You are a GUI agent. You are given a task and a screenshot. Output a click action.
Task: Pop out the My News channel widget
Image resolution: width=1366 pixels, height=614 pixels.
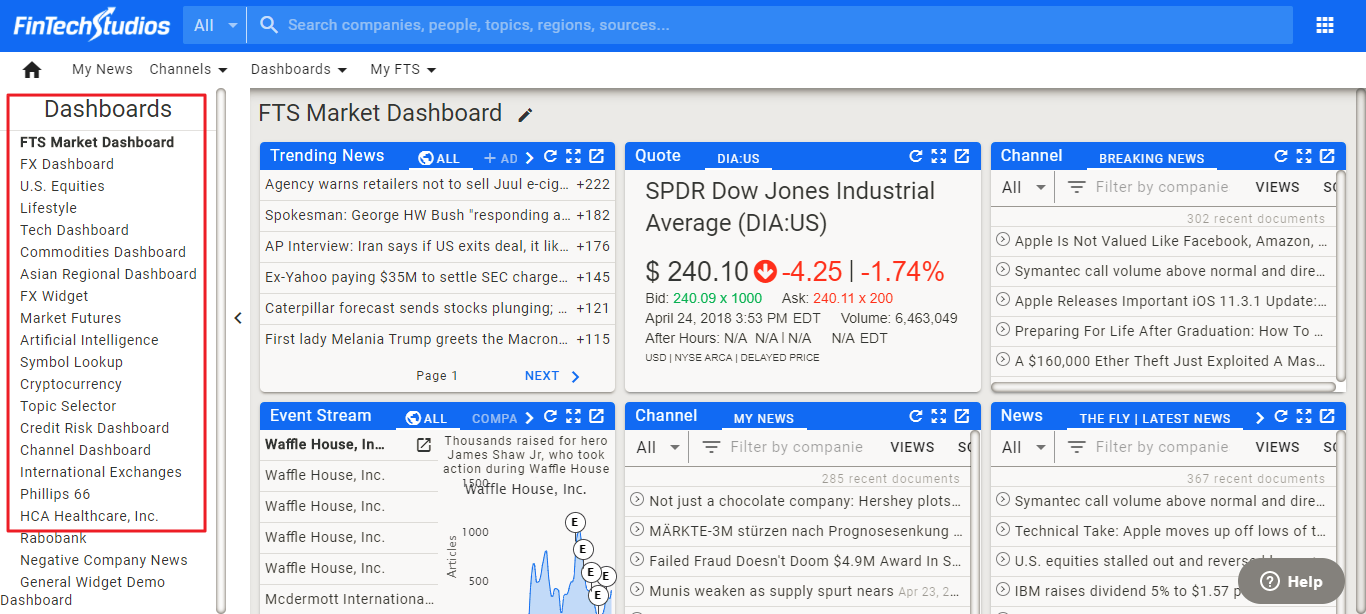click(961, 417)
